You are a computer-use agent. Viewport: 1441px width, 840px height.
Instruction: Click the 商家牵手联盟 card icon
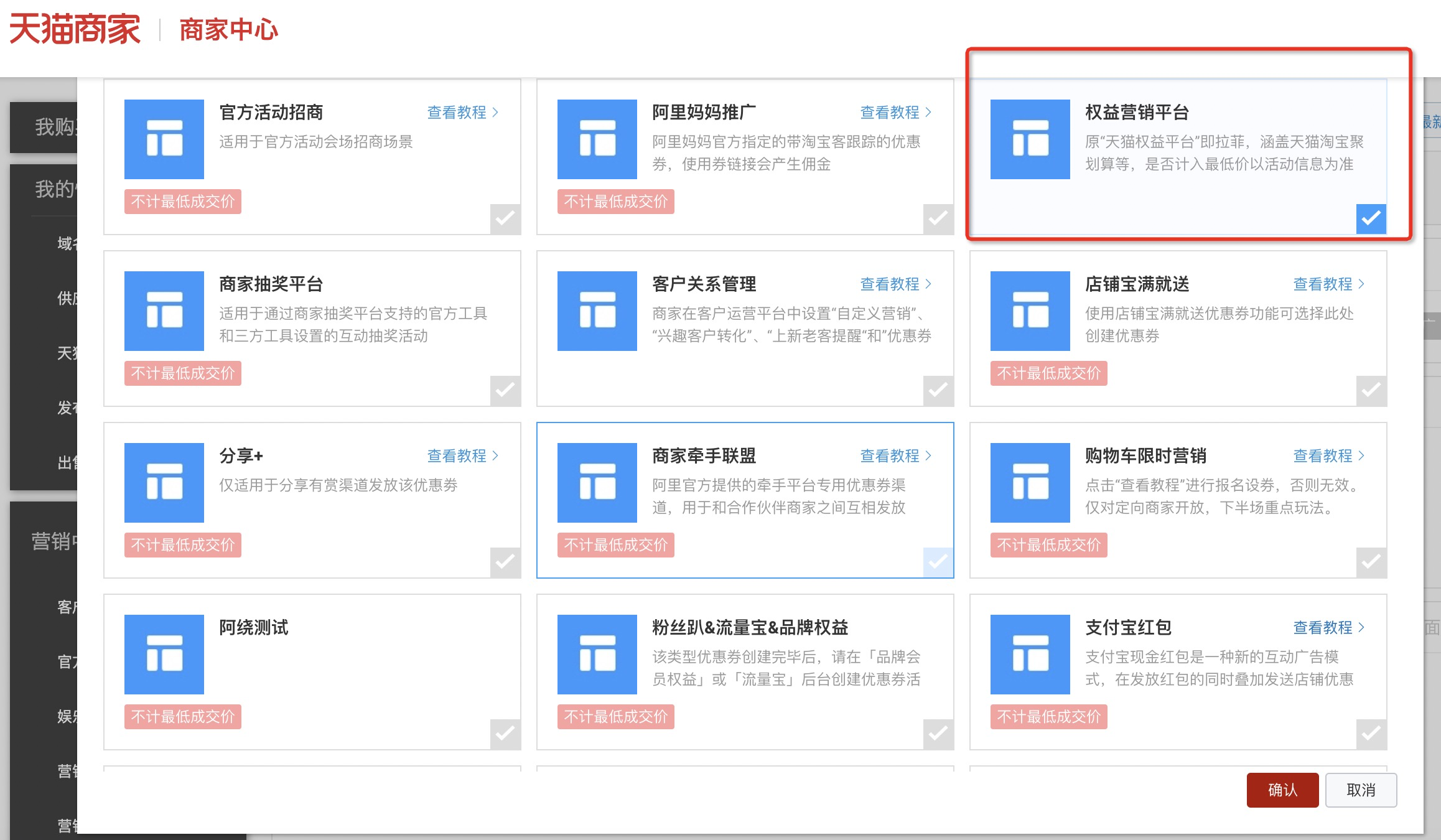[597, 483]
